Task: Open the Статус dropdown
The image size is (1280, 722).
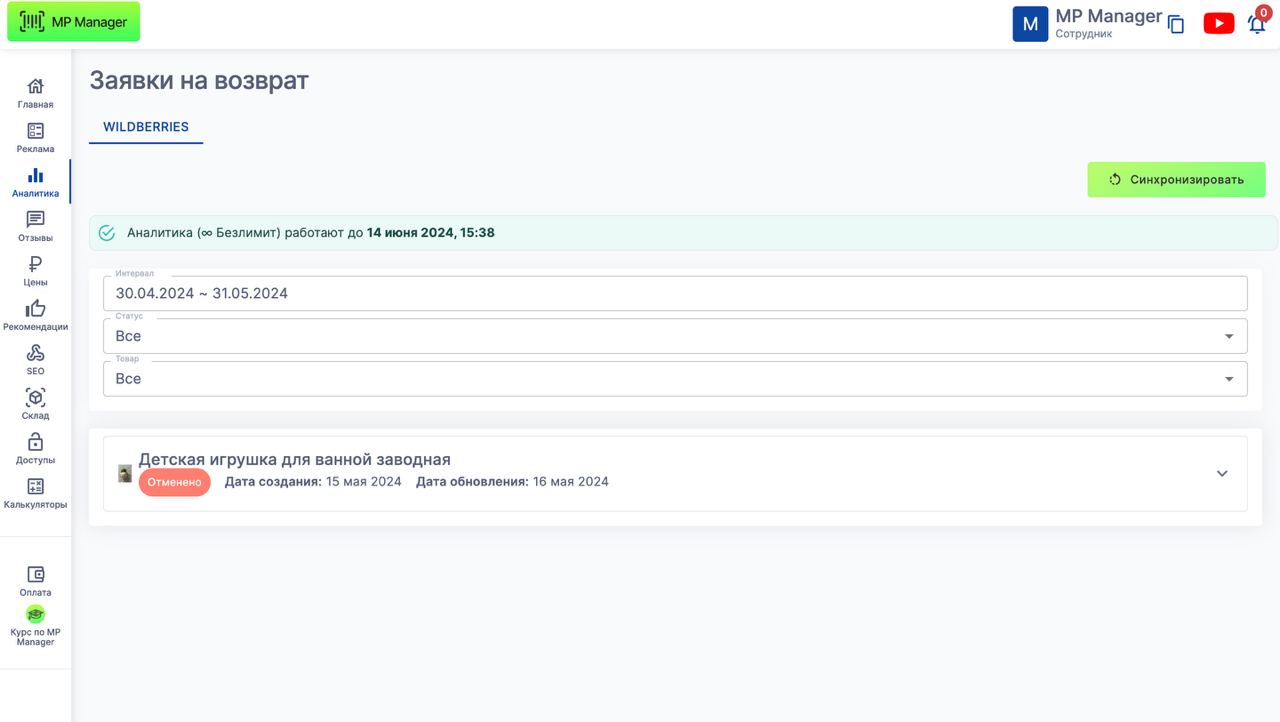Action: pos(675,336)
